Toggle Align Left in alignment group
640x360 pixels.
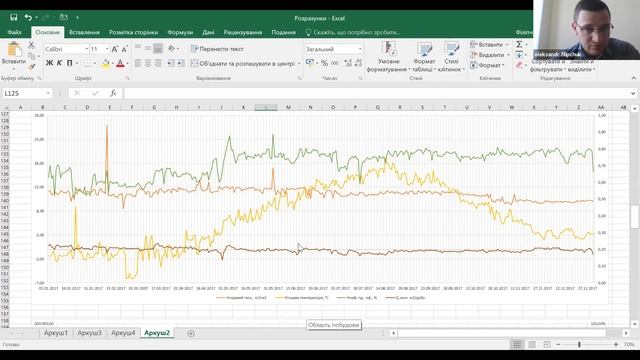click(x=138, y=63)
